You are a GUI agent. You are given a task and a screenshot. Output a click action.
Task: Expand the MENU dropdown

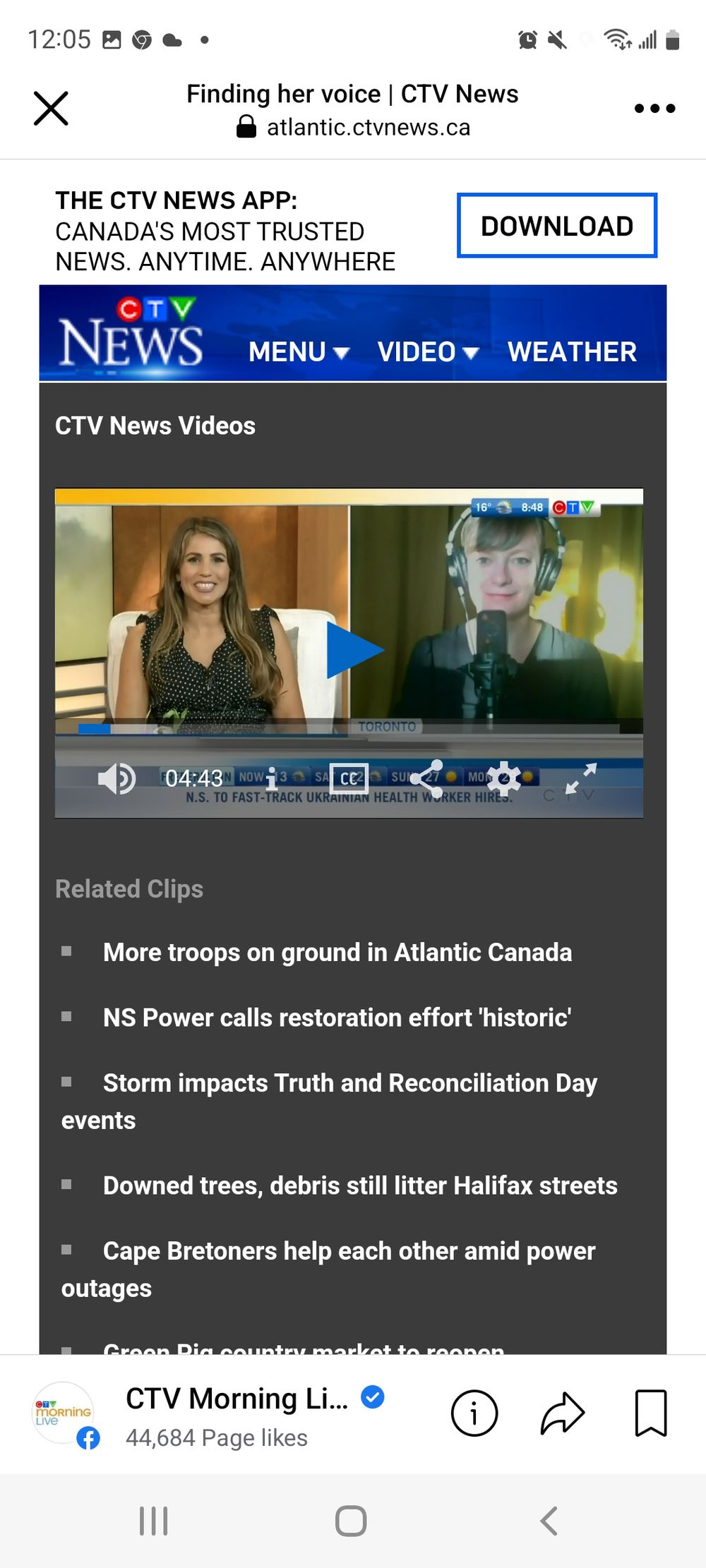(299, 351)
